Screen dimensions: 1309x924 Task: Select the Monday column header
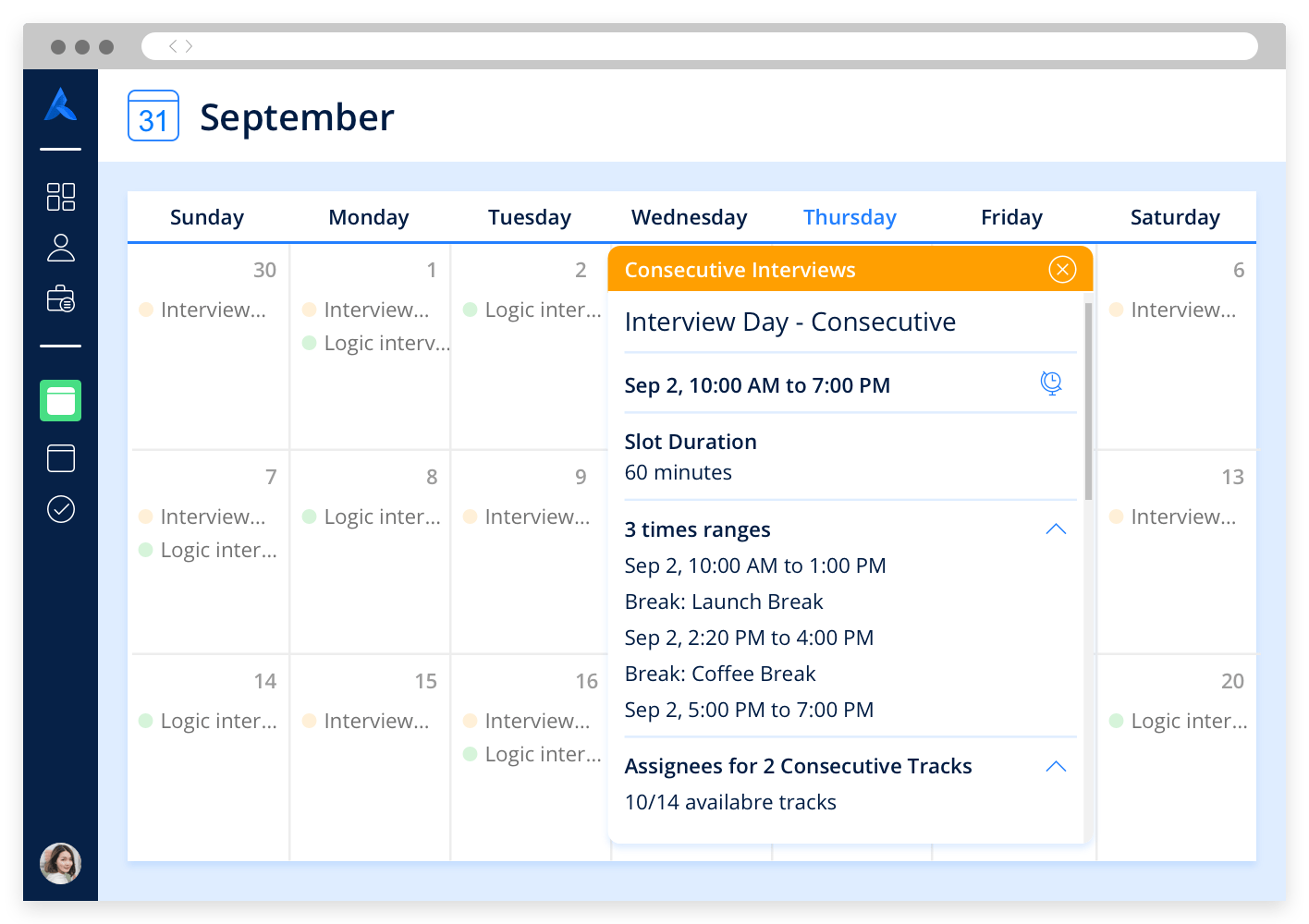point(368,216)
